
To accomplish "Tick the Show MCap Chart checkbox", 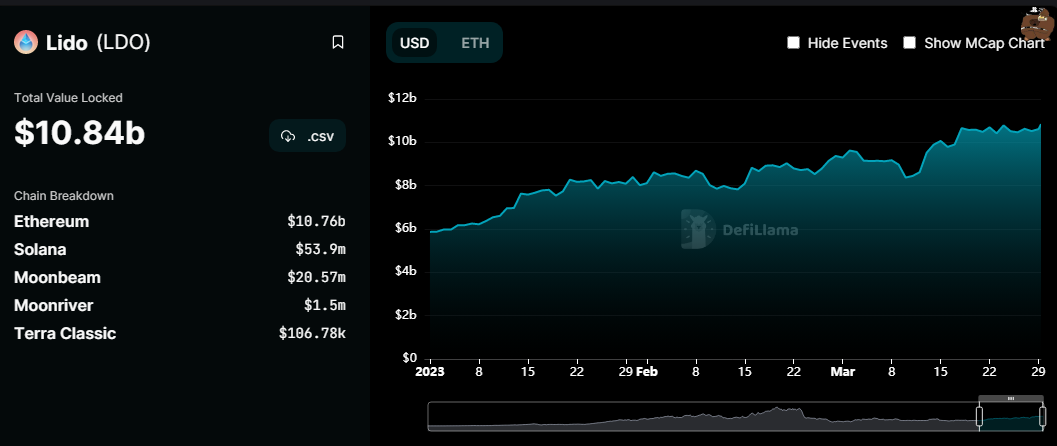I will 910,43.
